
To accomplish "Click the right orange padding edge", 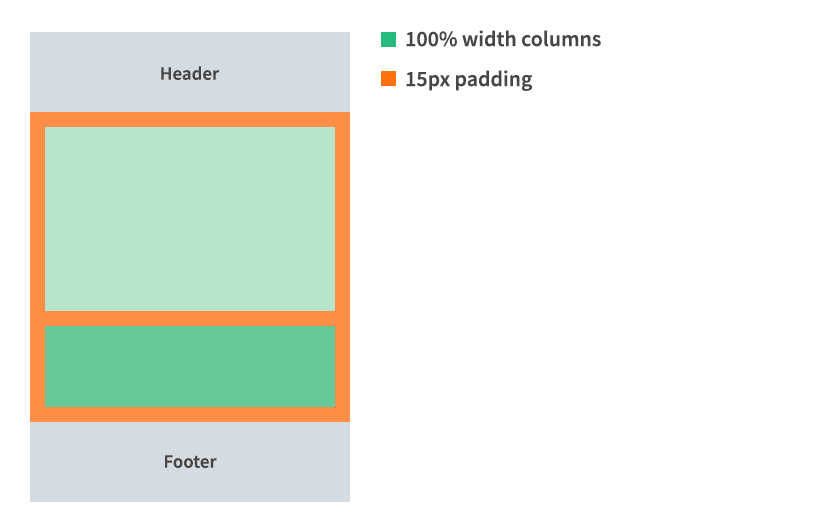I will (343, 267).
